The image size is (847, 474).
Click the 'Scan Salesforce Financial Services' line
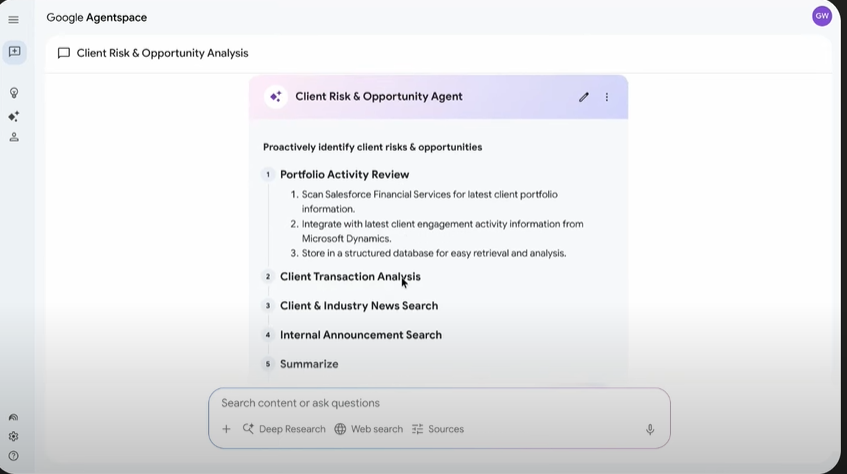(x=429, y=202)
